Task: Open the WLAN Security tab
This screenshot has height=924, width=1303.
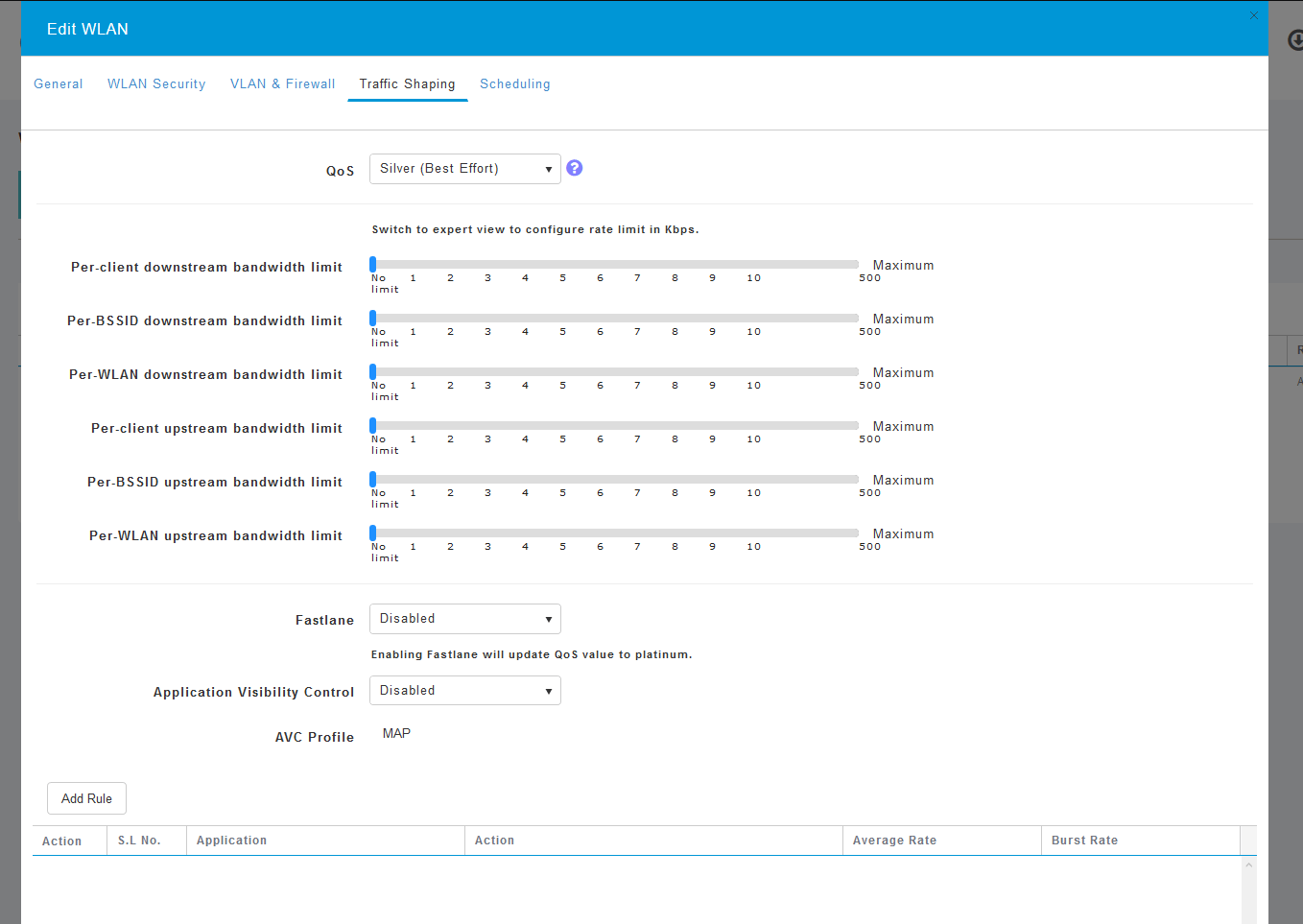Action: pos(156,84)
